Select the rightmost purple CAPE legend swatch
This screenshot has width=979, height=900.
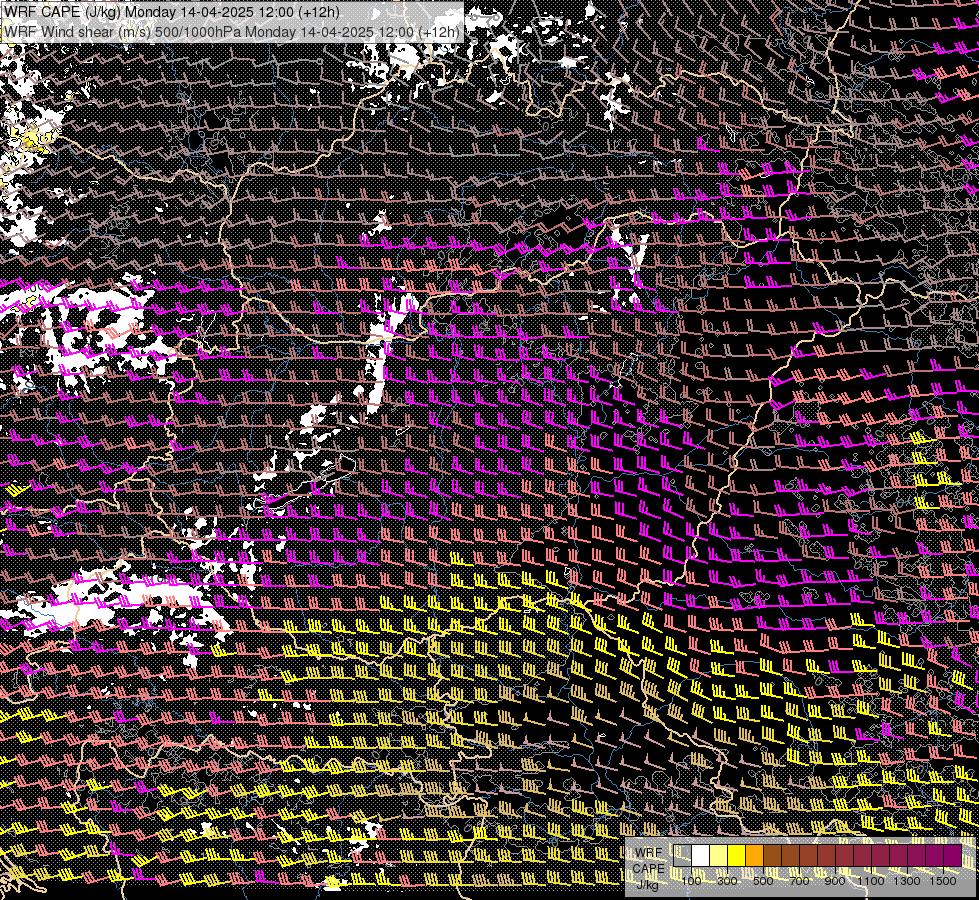point(952,856)
